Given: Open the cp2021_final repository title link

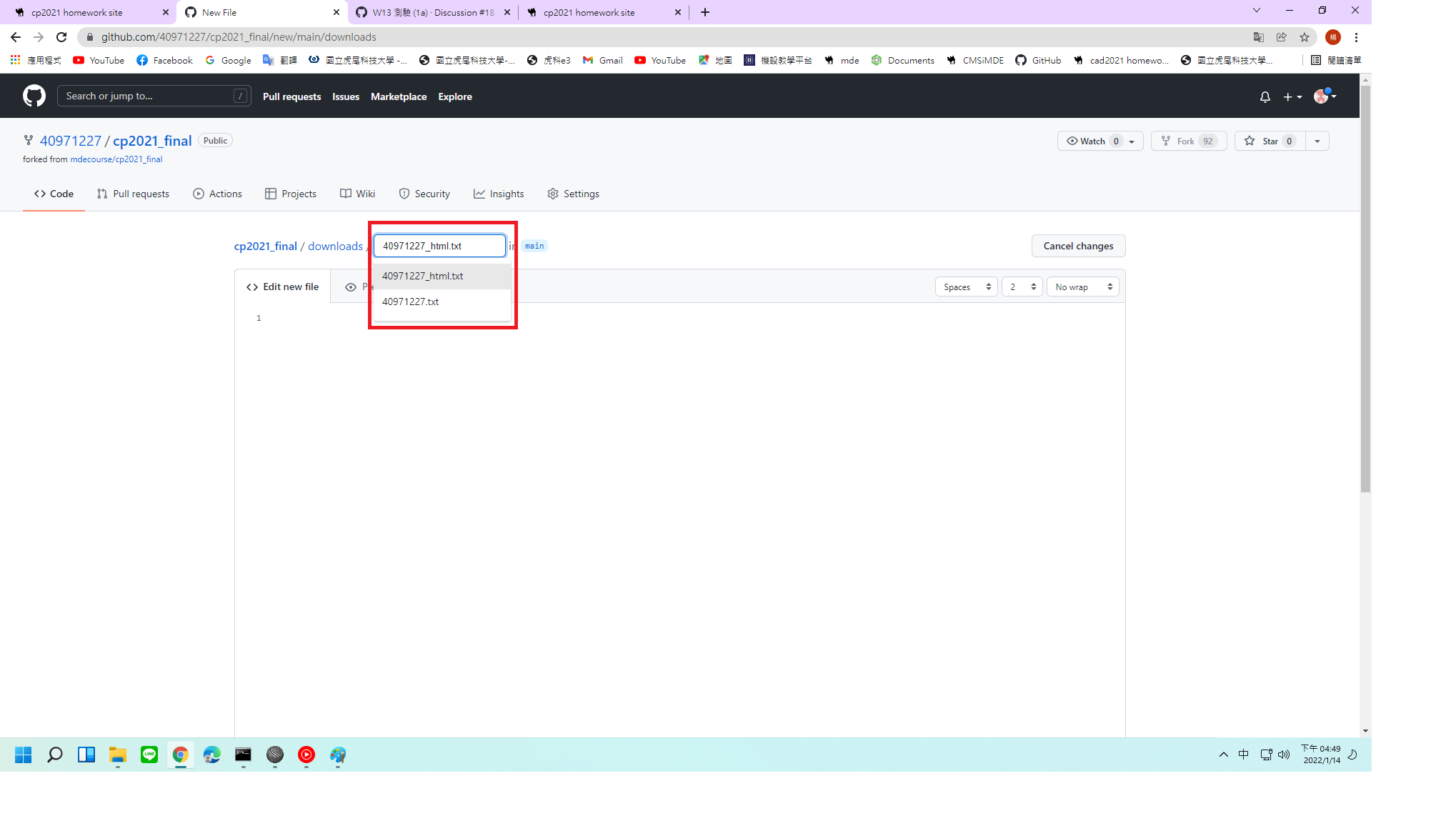Looking at the screenshot, I should [x=152, y=141].
